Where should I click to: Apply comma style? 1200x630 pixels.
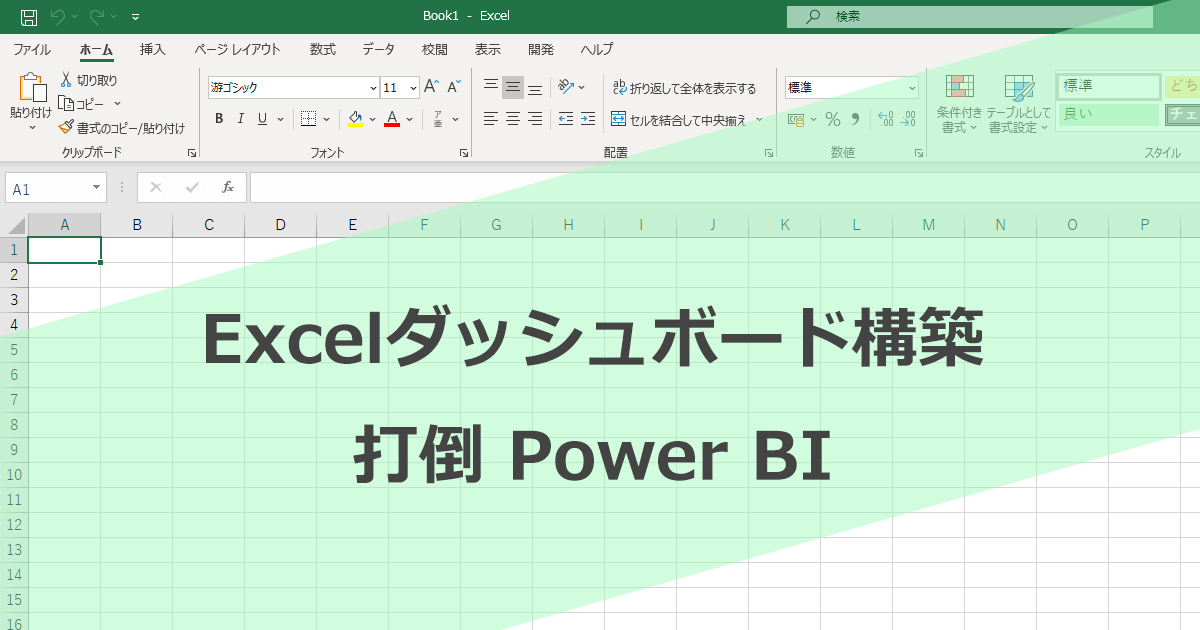[855, 120]
